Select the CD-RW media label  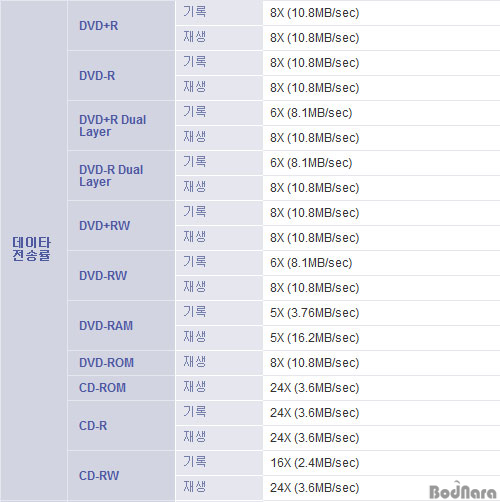(99, 476)
